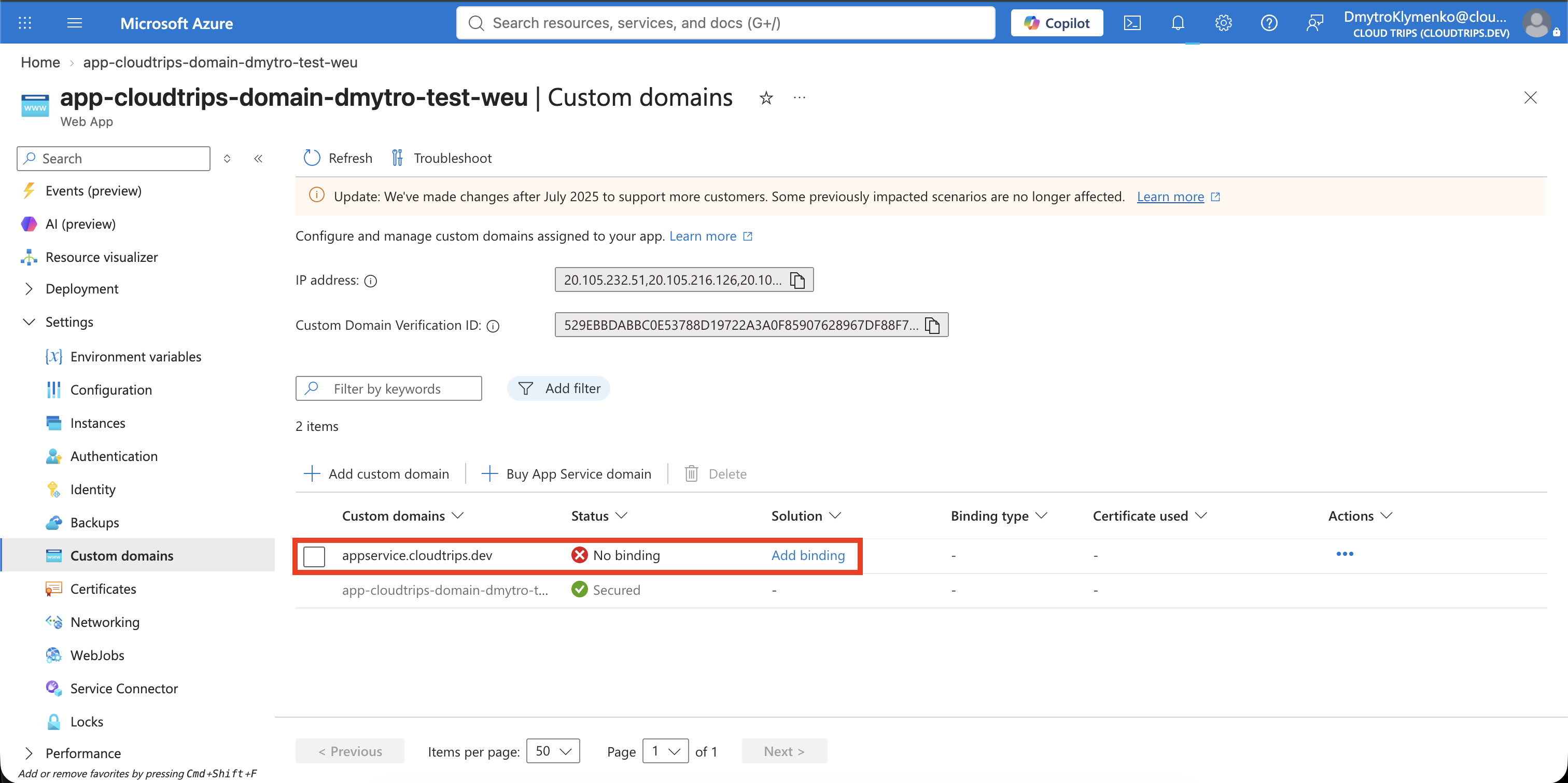The width and height of the screenshot is (1568, 783).
Task: Open Backups in sidebar
Action: [94, 522]
